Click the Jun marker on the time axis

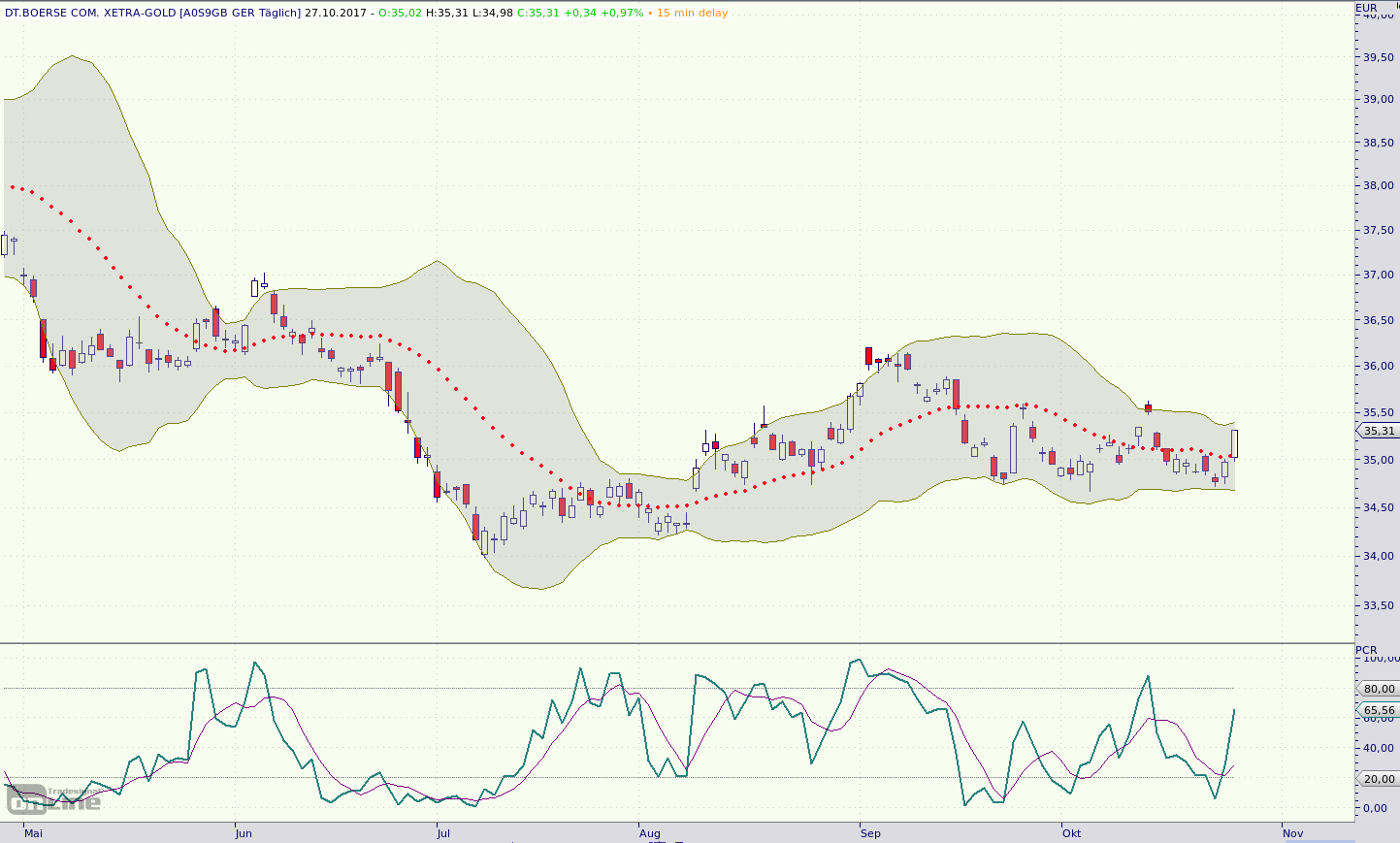click(244, 833)
